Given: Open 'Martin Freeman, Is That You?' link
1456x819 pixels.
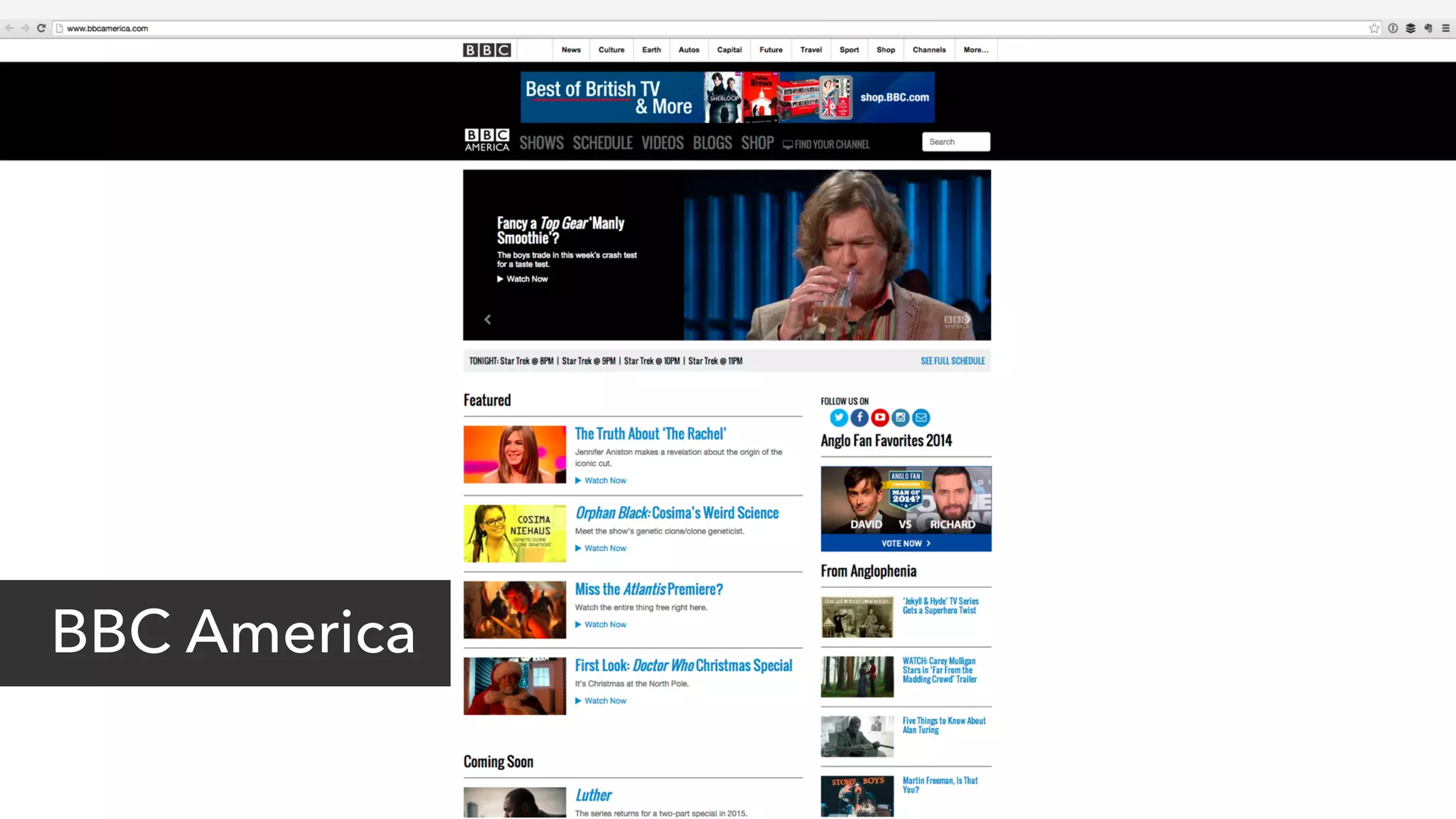Looking at the screenshot, I should click(940, 785).
